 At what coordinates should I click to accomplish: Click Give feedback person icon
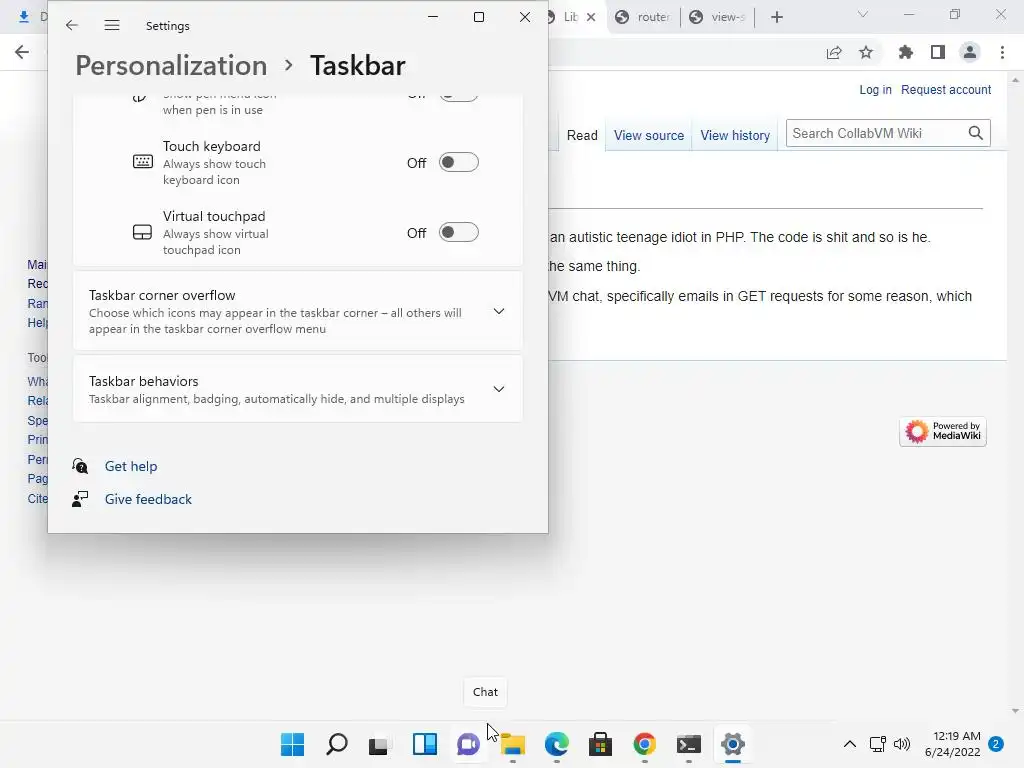coord(80,499)
